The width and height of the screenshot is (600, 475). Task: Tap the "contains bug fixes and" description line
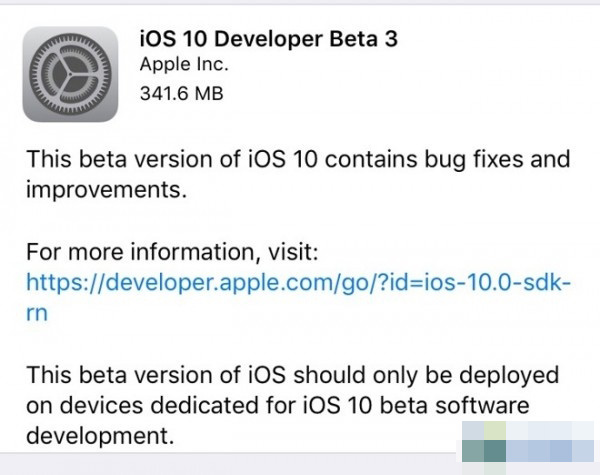(447, 160)
